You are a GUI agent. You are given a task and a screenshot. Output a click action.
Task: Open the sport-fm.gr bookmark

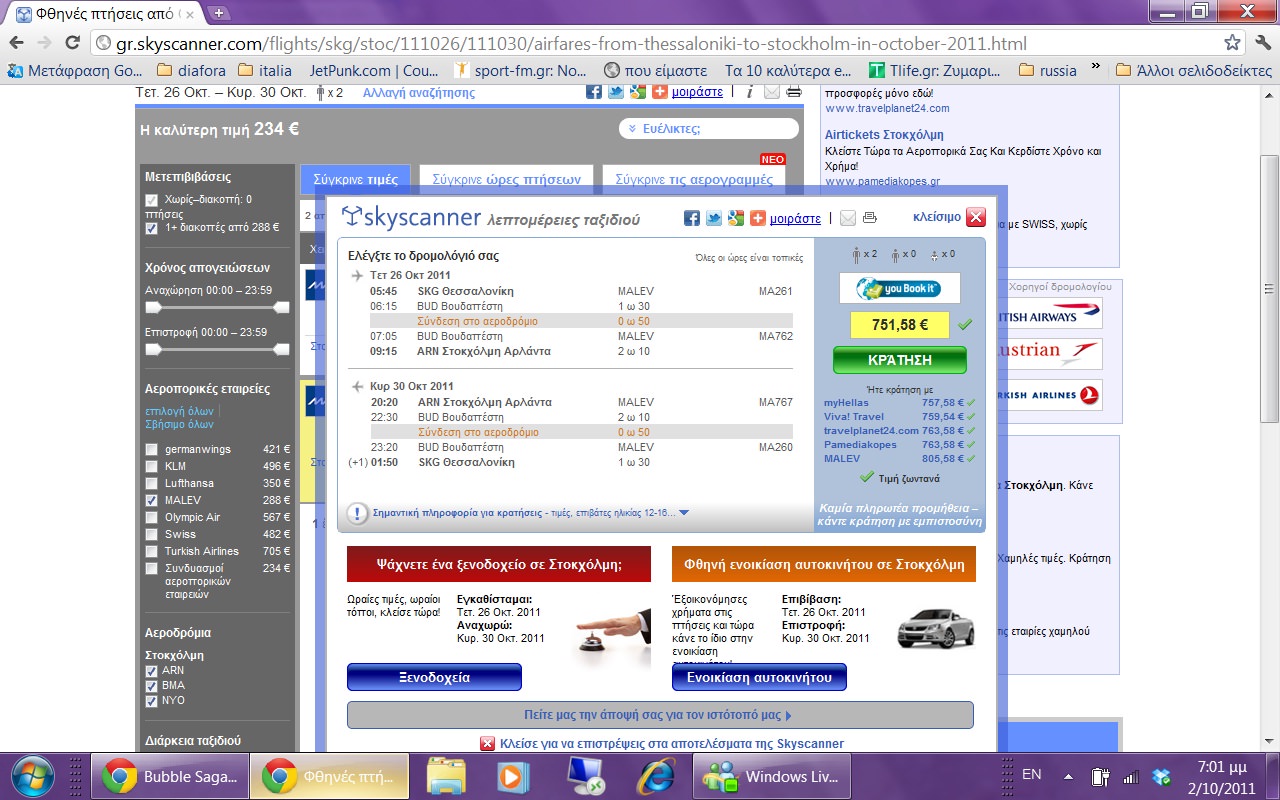point(520,70)
